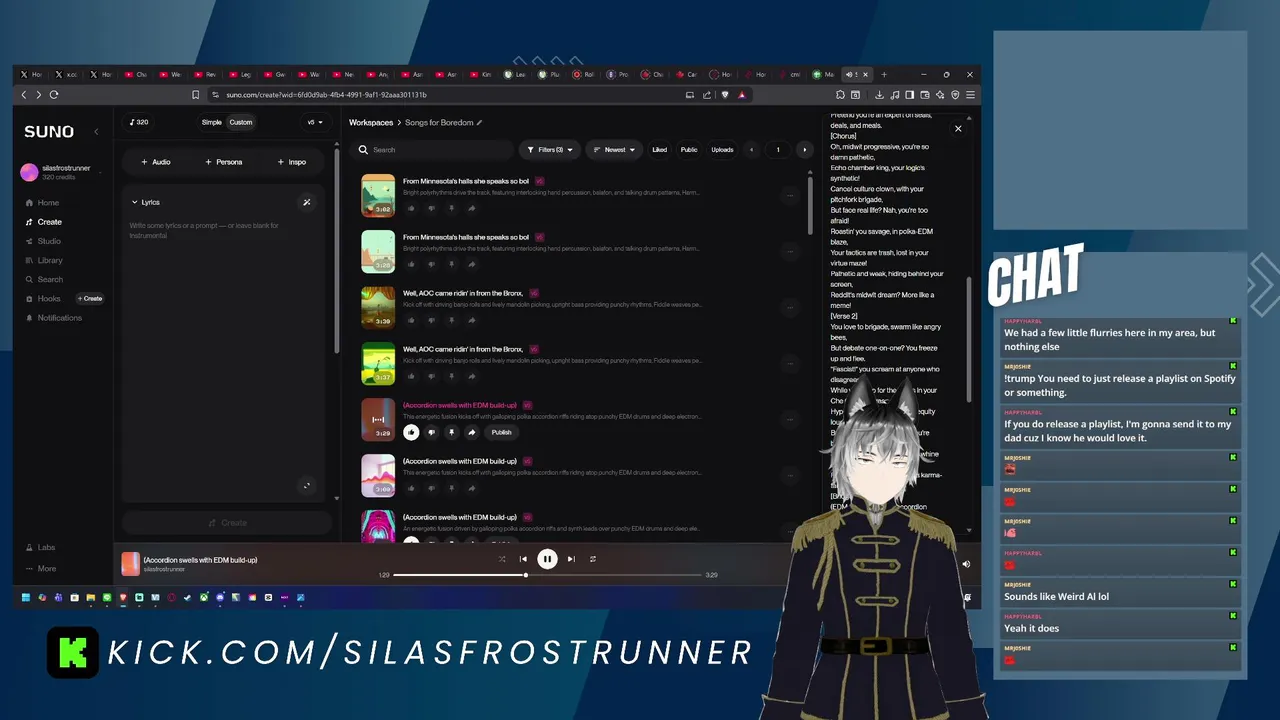Click the Workspaces breadcrumb link
This screenshot has height=720, width=1280.
tap(371, 123)
